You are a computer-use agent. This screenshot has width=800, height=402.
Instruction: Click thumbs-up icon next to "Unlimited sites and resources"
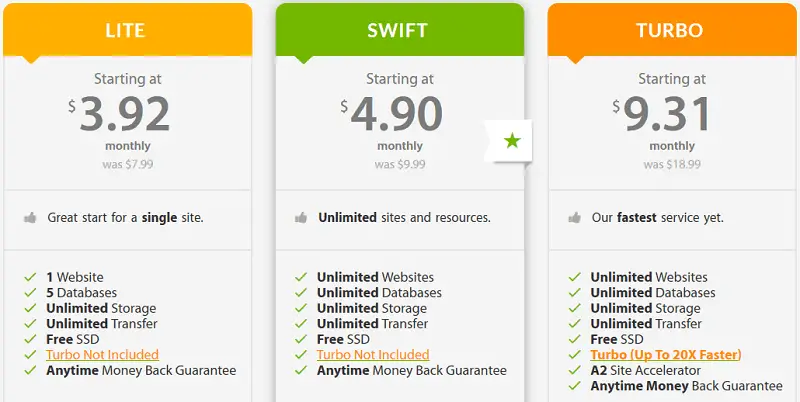tap(301, 218)
